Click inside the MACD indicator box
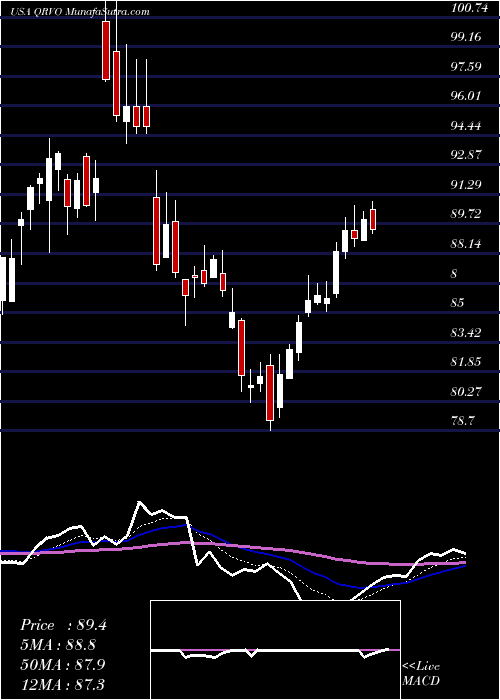Screen dimensions: 500x700 tap(275, 650)
